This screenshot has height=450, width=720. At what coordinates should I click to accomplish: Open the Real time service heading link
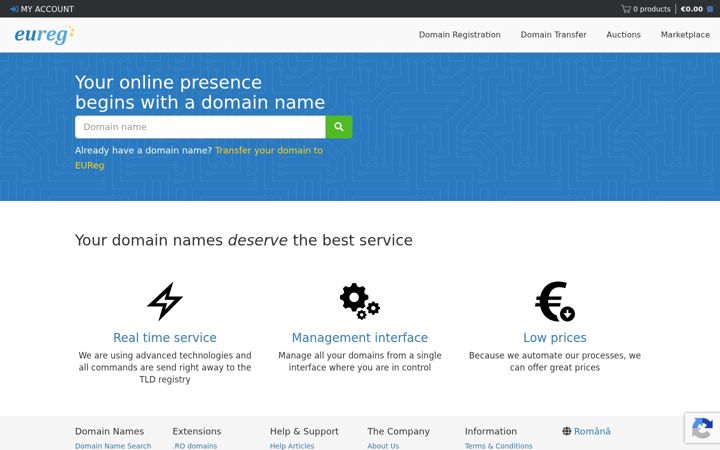[165, 338]
